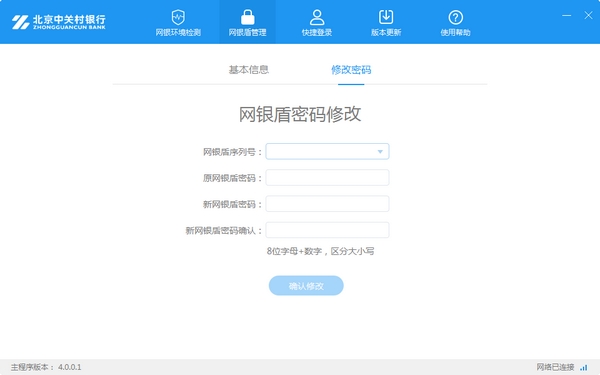Click the Zhongguancun Bank logo
The height and width of the screenshot is (375, 600).
coord(59,22)
